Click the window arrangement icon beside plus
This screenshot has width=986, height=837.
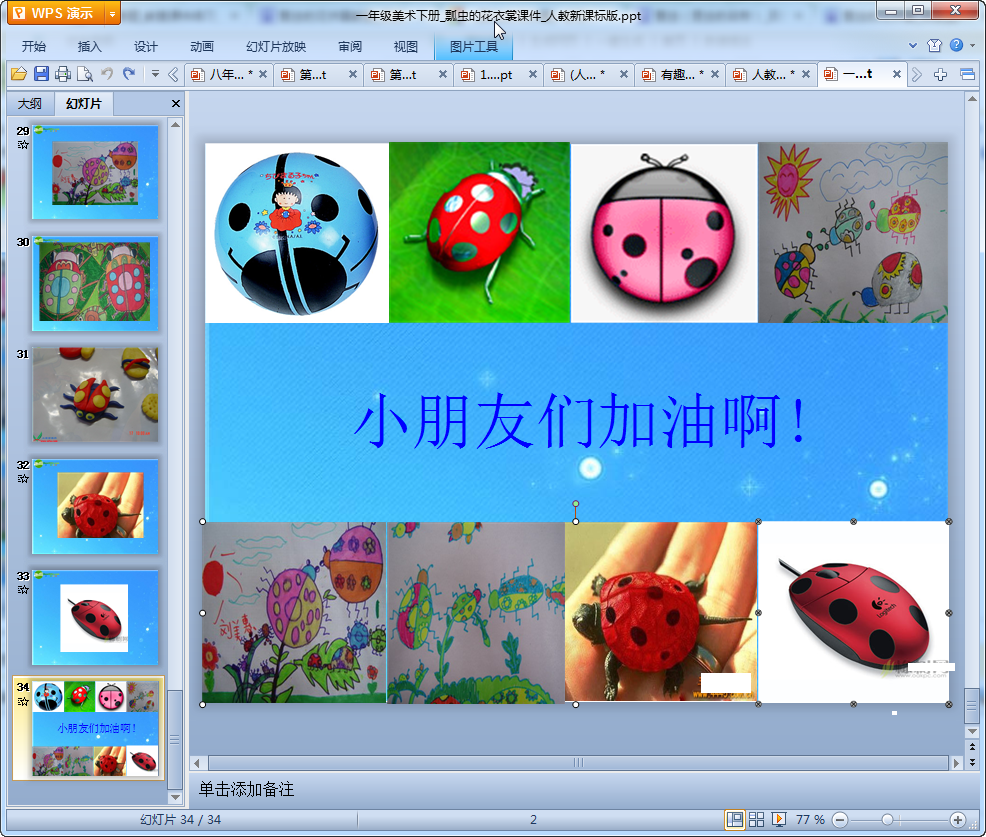[x=968, y=75]
